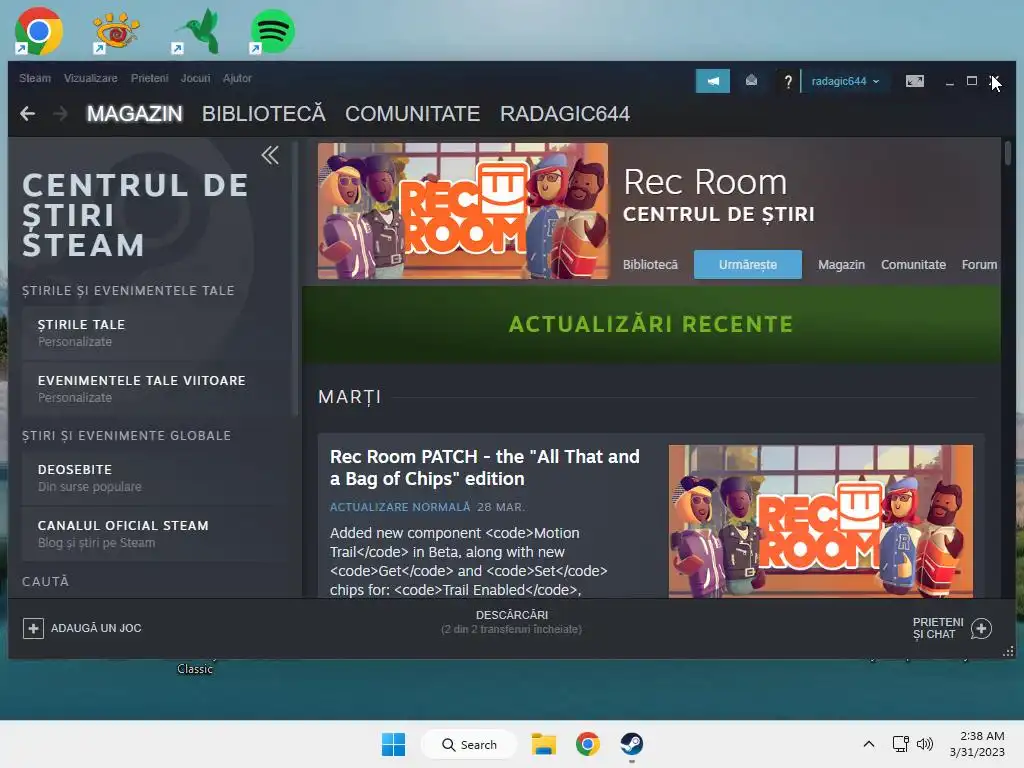This screenshot has height=768, width=1024.
Task: Click the plus icon for Adaugă un joc
Action: point(33,628)
